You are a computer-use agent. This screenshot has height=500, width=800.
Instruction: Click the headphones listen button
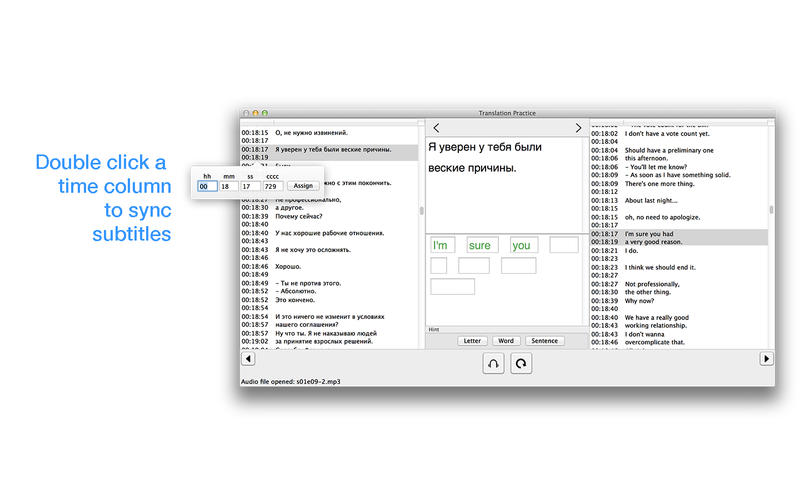(x=493, y=363)
